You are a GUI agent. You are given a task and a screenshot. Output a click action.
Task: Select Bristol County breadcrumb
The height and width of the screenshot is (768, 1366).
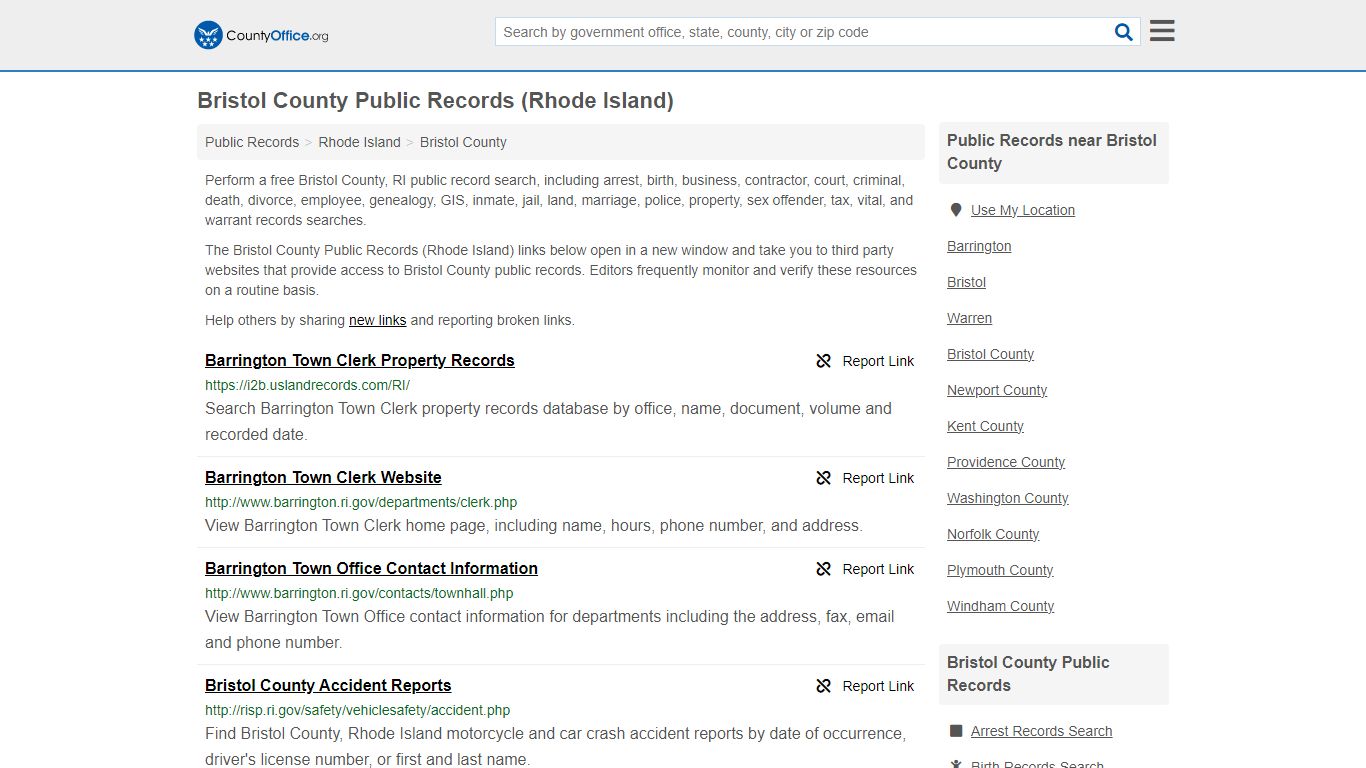(x=463, y=142)
